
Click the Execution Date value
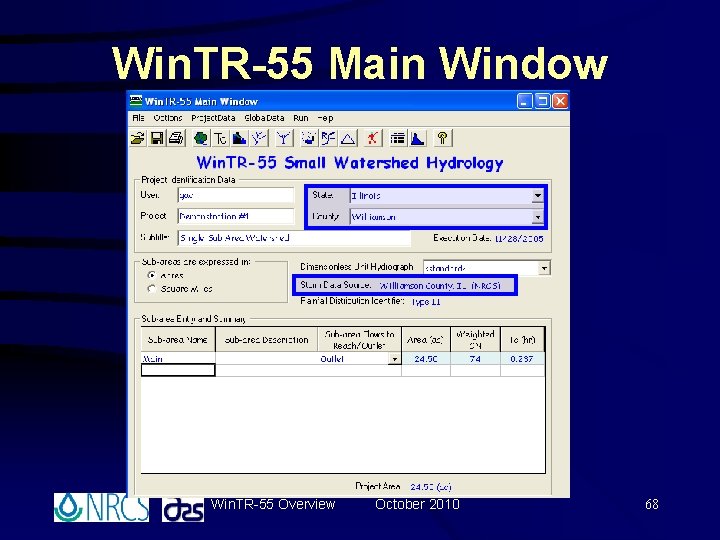point(519,238)
